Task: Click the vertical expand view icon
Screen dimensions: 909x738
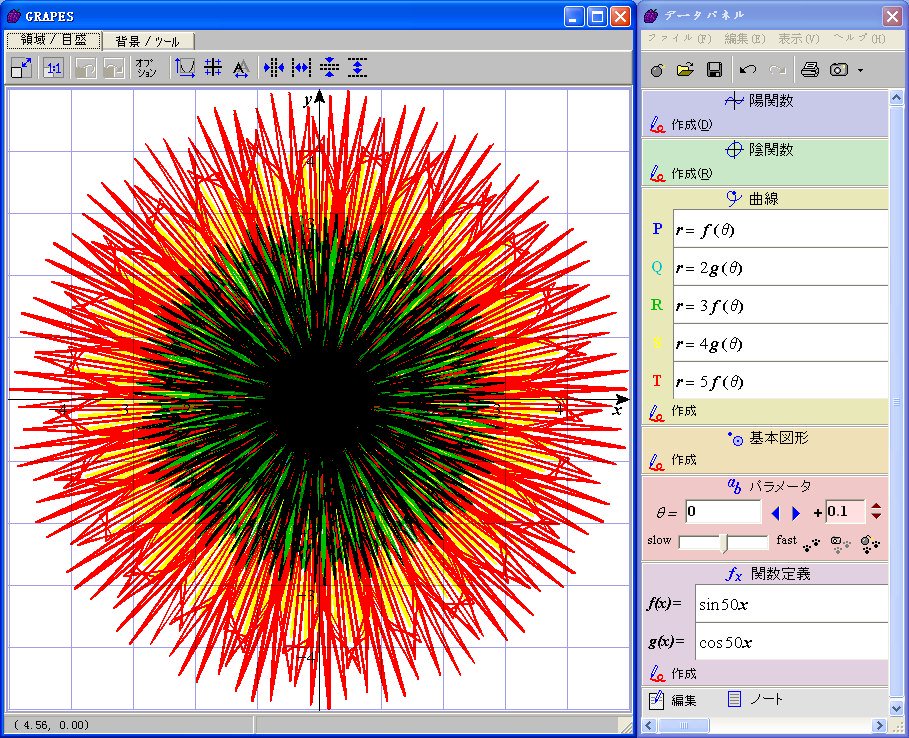Action: pos(358,68)
